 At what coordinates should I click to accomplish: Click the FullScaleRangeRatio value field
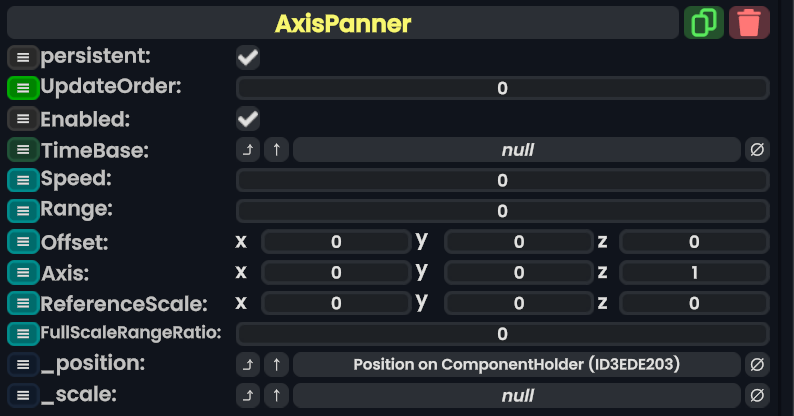[x=502, y=334]
